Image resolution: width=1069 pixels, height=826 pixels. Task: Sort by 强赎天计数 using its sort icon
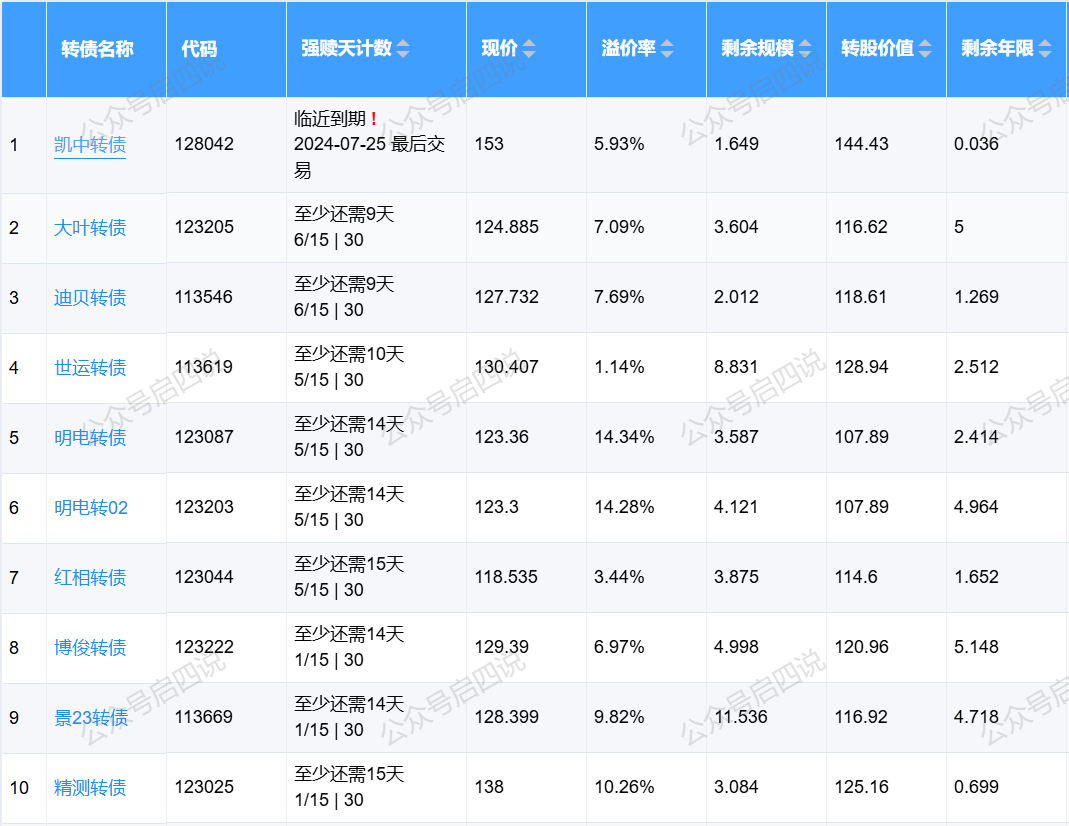403,49
